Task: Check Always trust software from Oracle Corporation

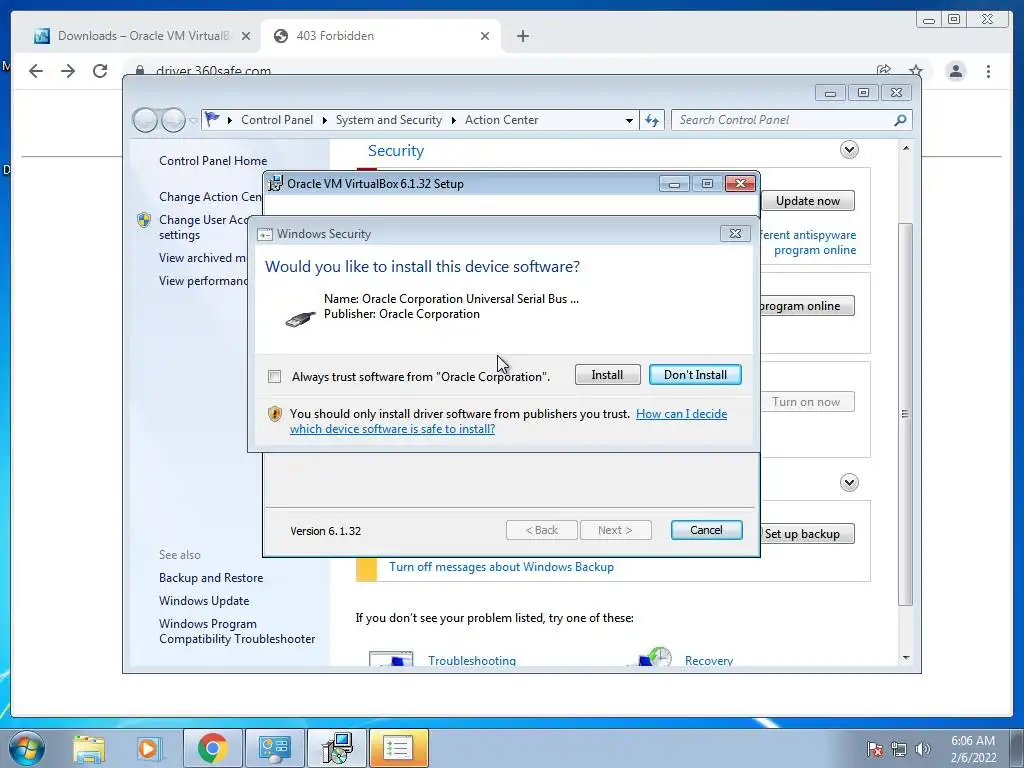Action: tap(275, 376)
